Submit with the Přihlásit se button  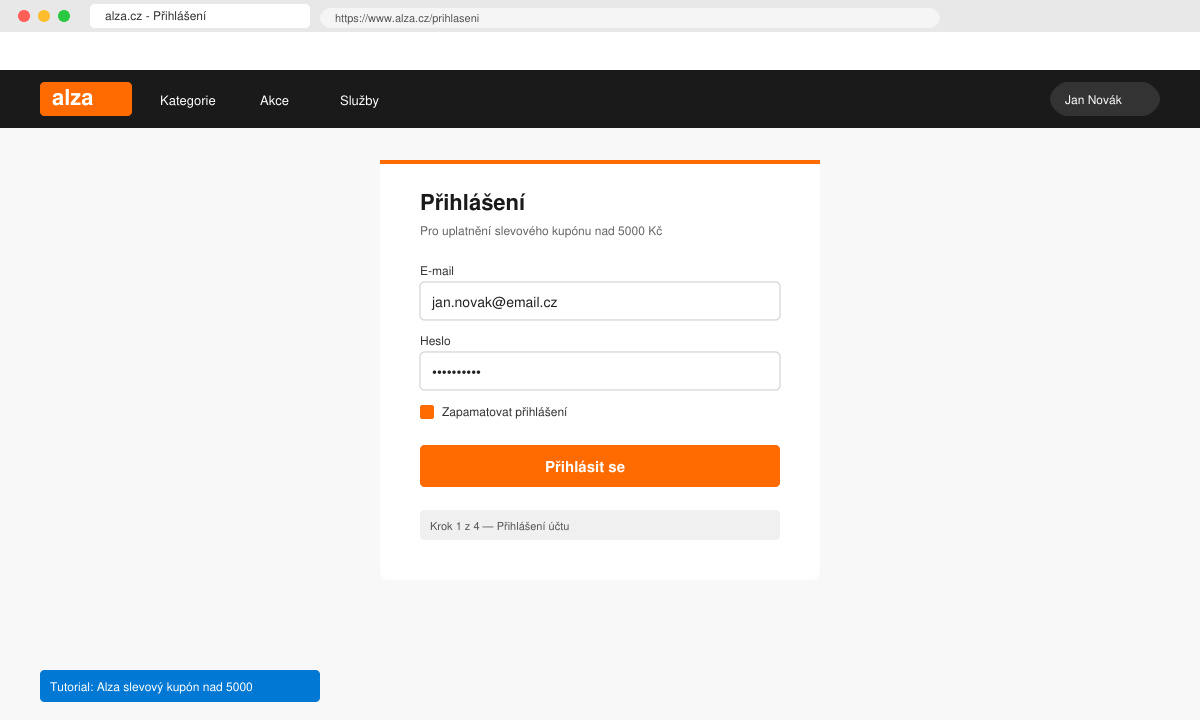600,466
